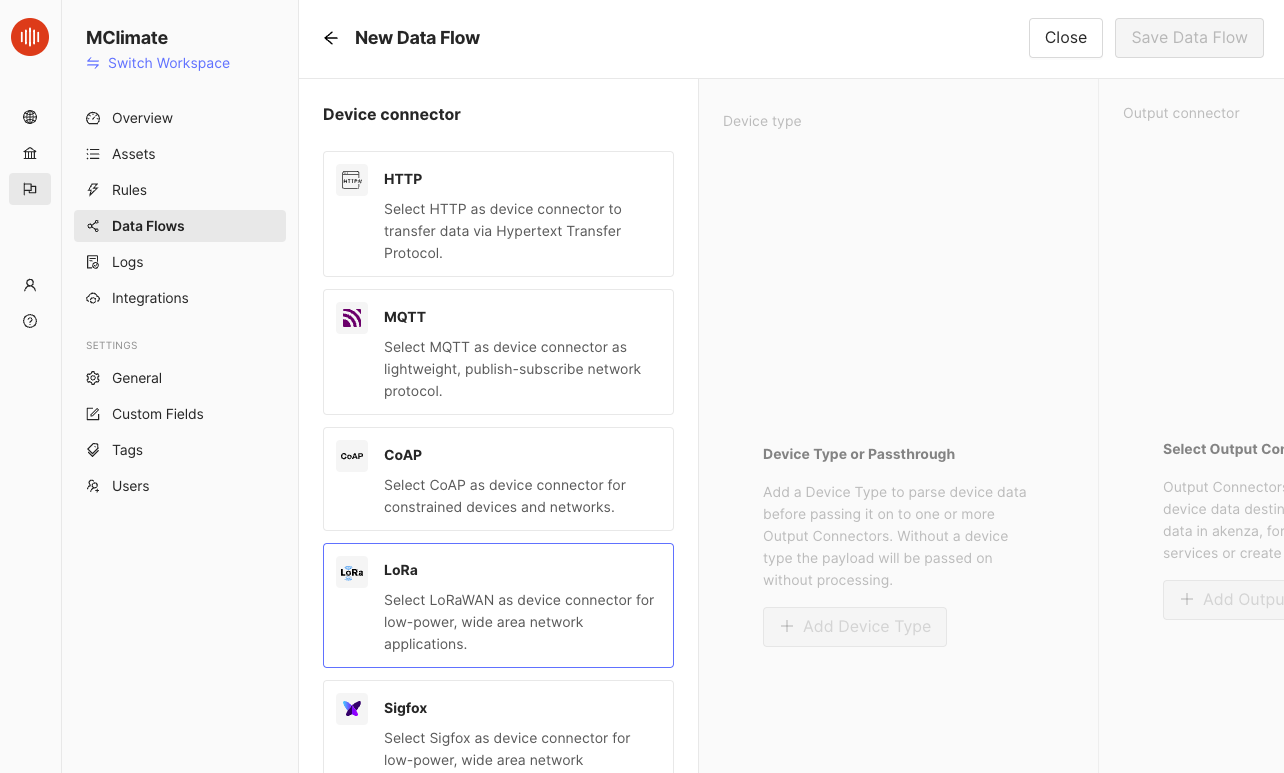
Task: Click the Add Output Connector button
Action: (1223, 599)
